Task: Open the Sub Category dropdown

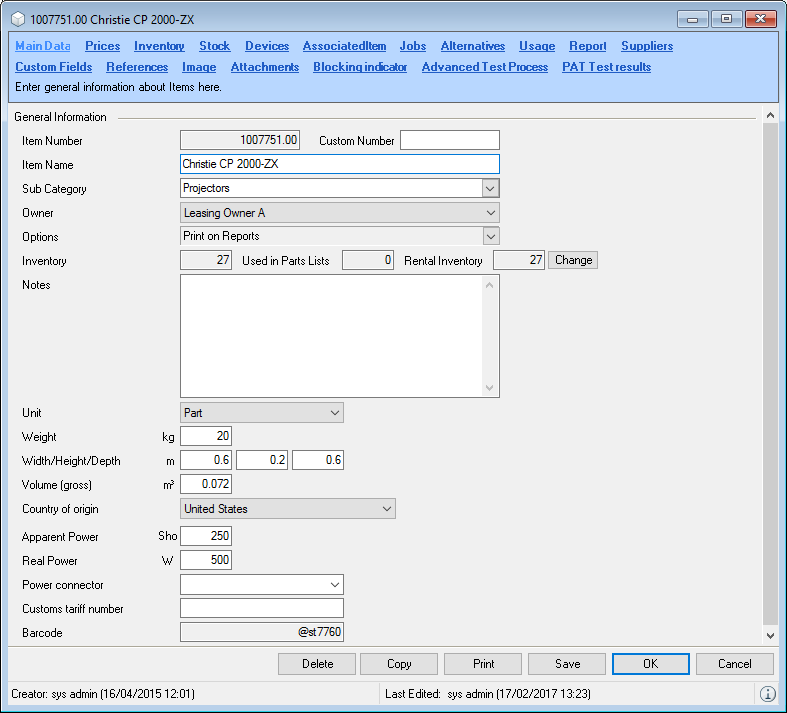Action: pyautogui.click(x=490, y=188)
